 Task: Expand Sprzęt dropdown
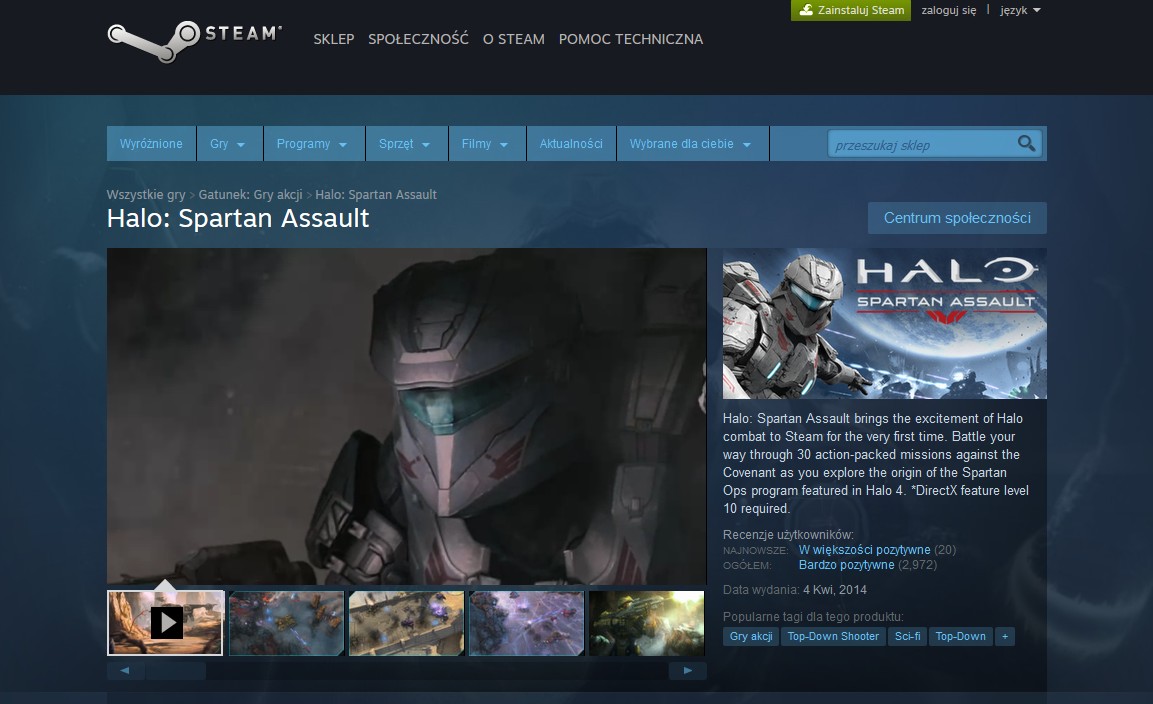point(407,143)
